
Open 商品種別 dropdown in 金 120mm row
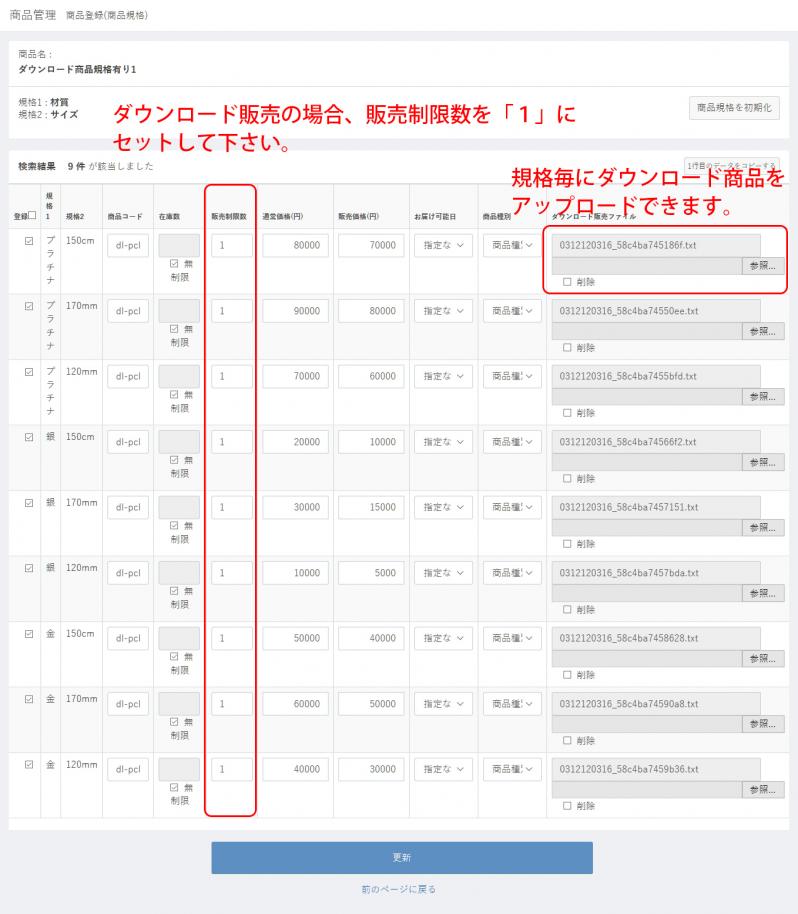pos(511,769)
